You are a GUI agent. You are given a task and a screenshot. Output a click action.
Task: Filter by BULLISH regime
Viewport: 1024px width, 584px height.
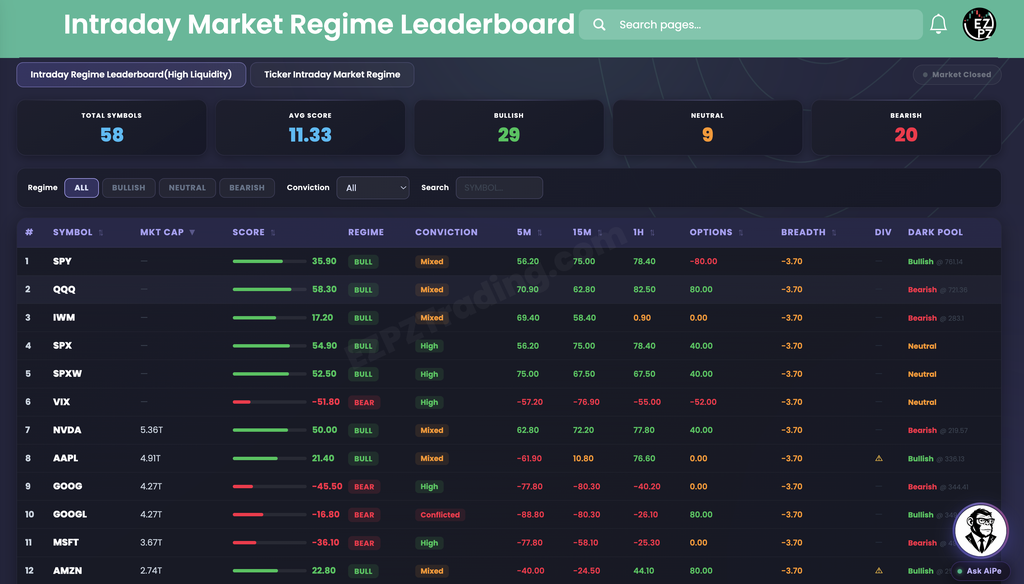click(129, 187)
